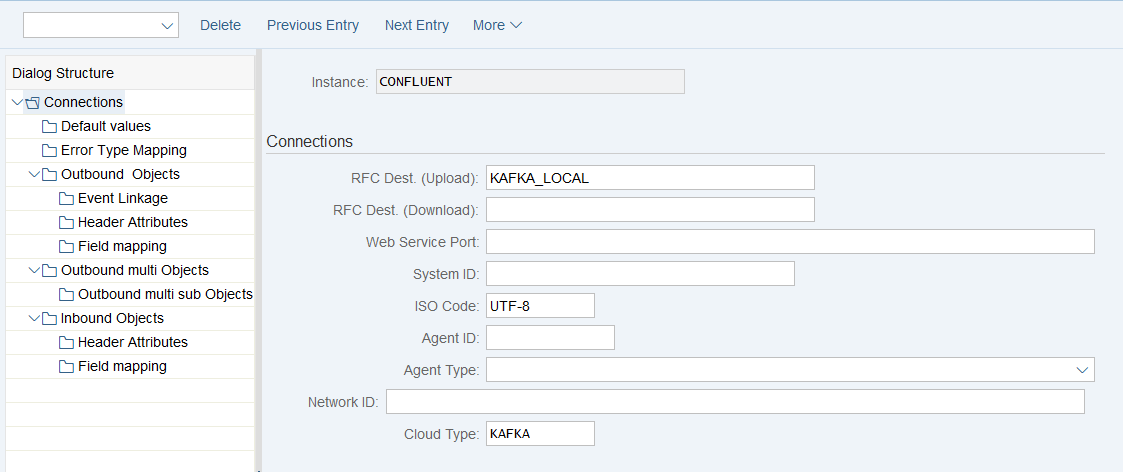Click the RFC Dest. (Download) field

[x=650, y=210]
